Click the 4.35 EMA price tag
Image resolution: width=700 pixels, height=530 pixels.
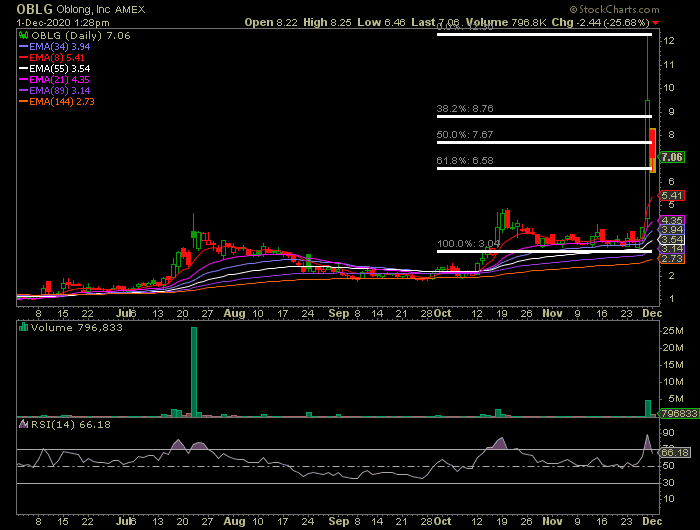[x=672, y=220]
